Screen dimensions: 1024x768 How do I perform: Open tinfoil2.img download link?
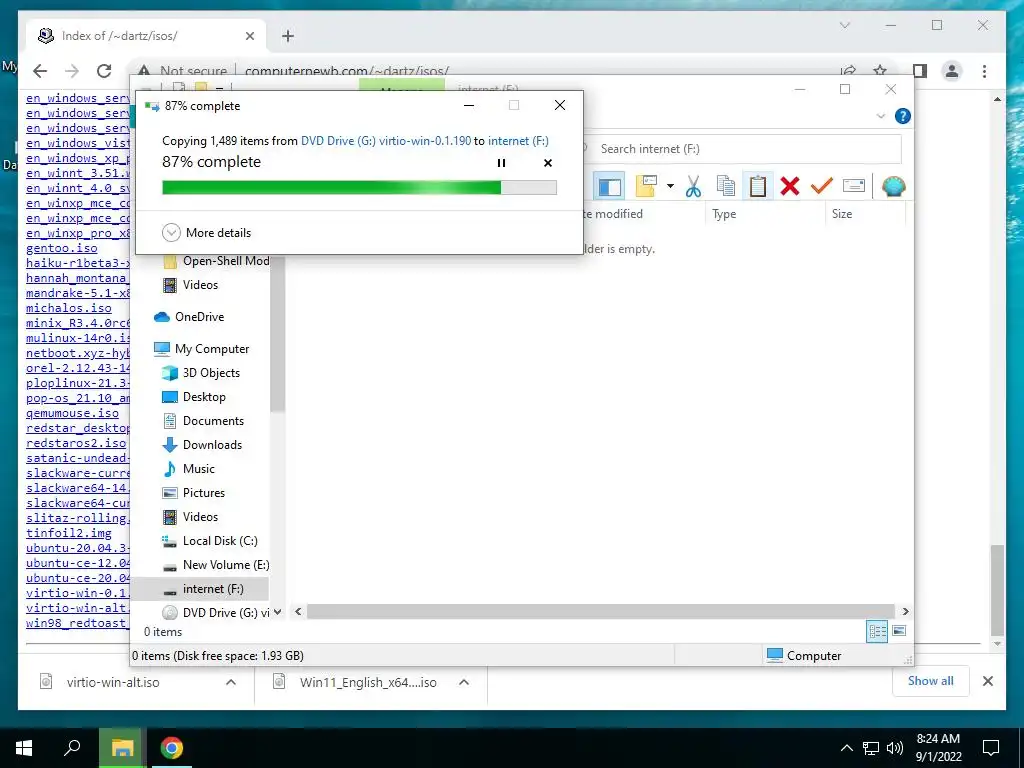click(x=69, y=533)
